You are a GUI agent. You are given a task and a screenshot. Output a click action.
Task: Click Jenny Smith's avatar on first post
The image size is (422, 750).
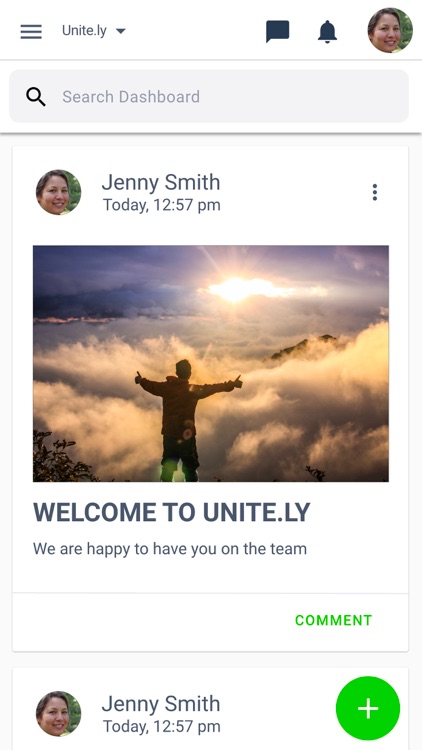[58, 192]
